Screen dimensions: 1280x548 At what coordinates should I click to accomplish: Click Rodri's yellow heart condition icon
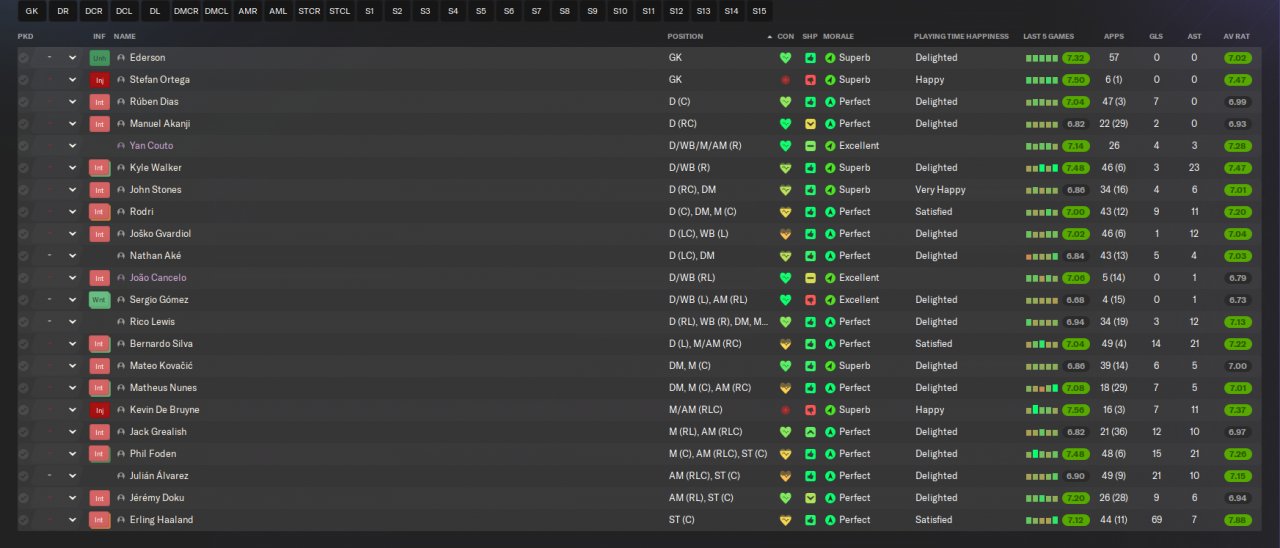pyautogui.click(x=785, y=212)
